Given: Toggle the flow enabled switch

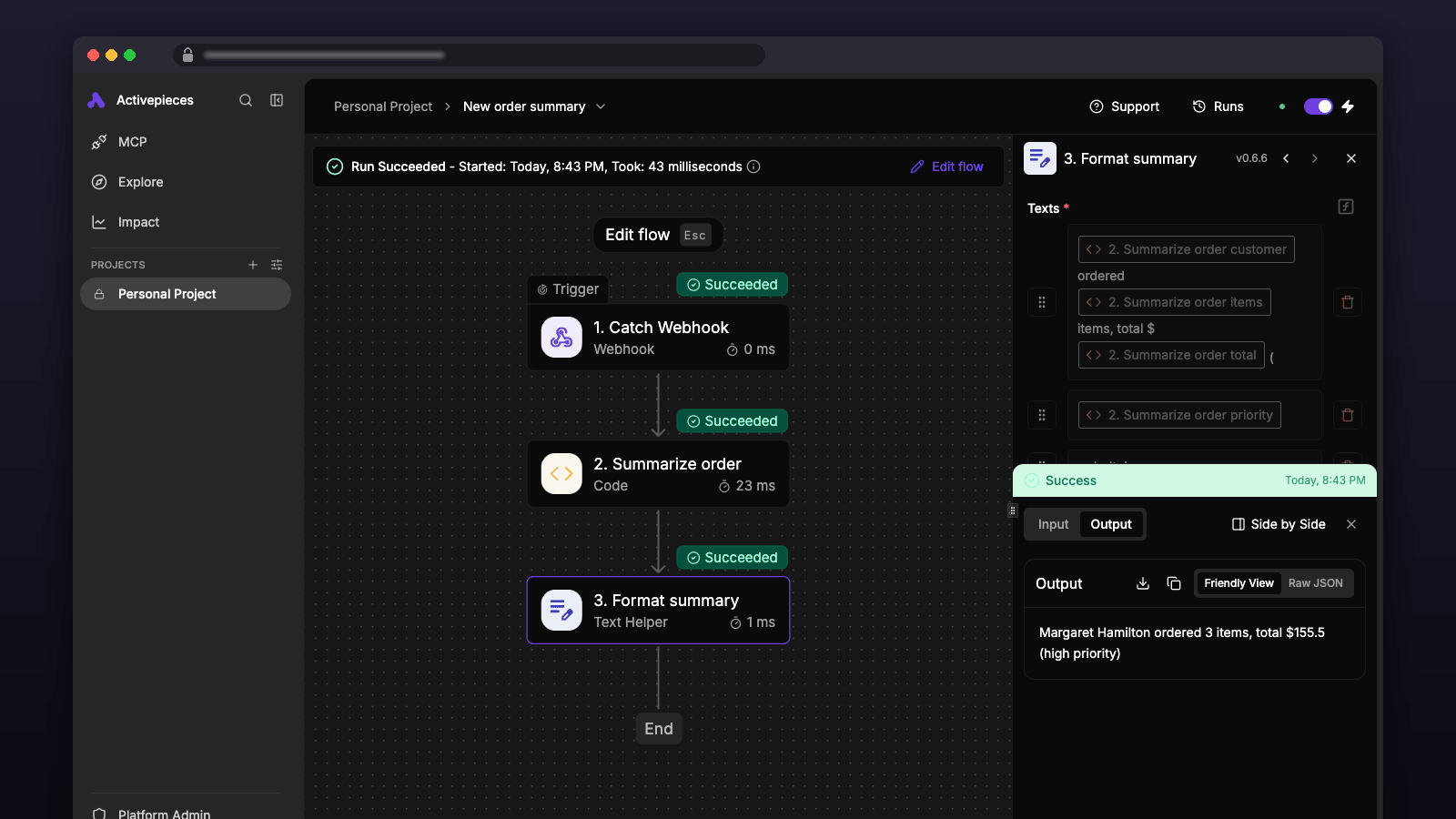Looking at the screenshot, I should [x=1319, y=106].
